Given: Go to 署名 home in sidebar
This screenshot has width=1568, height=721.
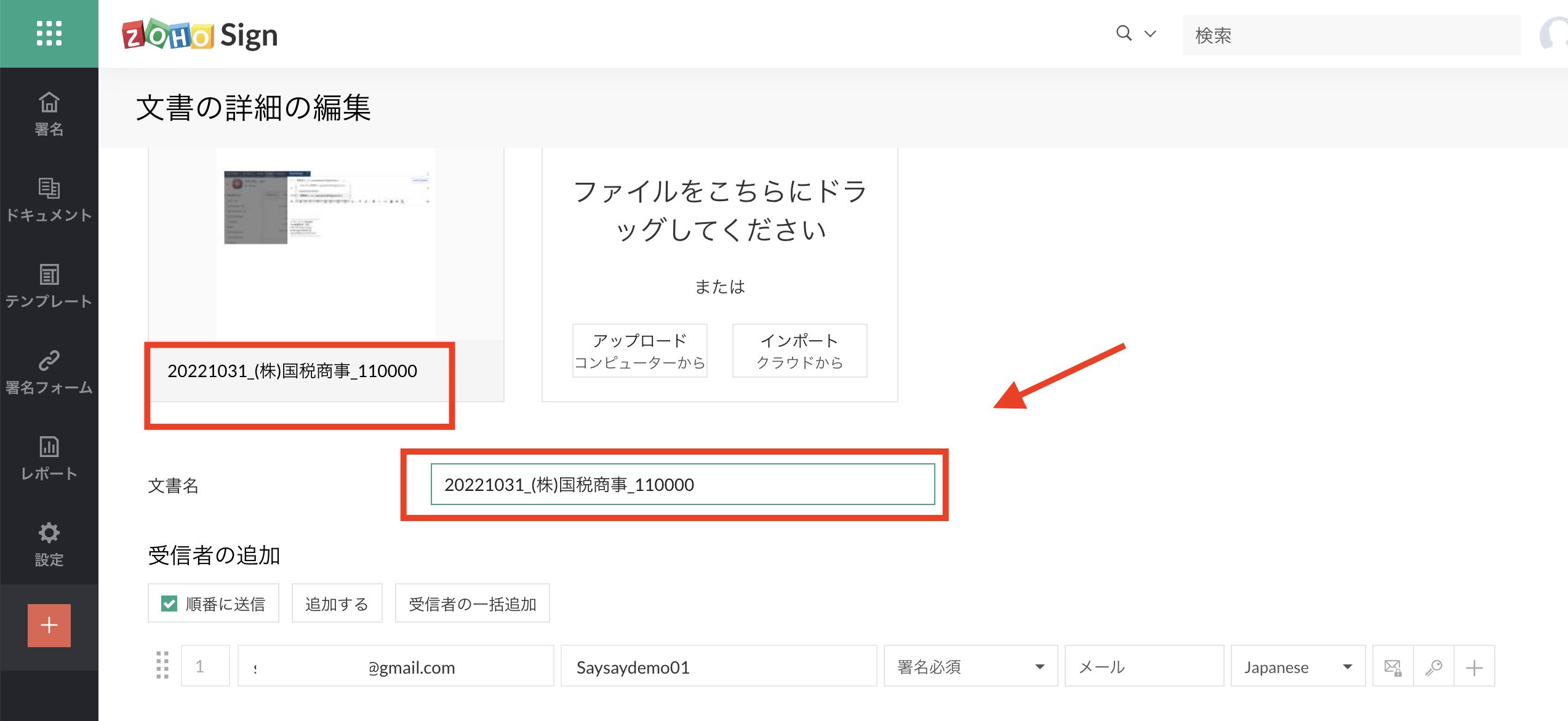Looking at the screenshot, I should [49, 114].
